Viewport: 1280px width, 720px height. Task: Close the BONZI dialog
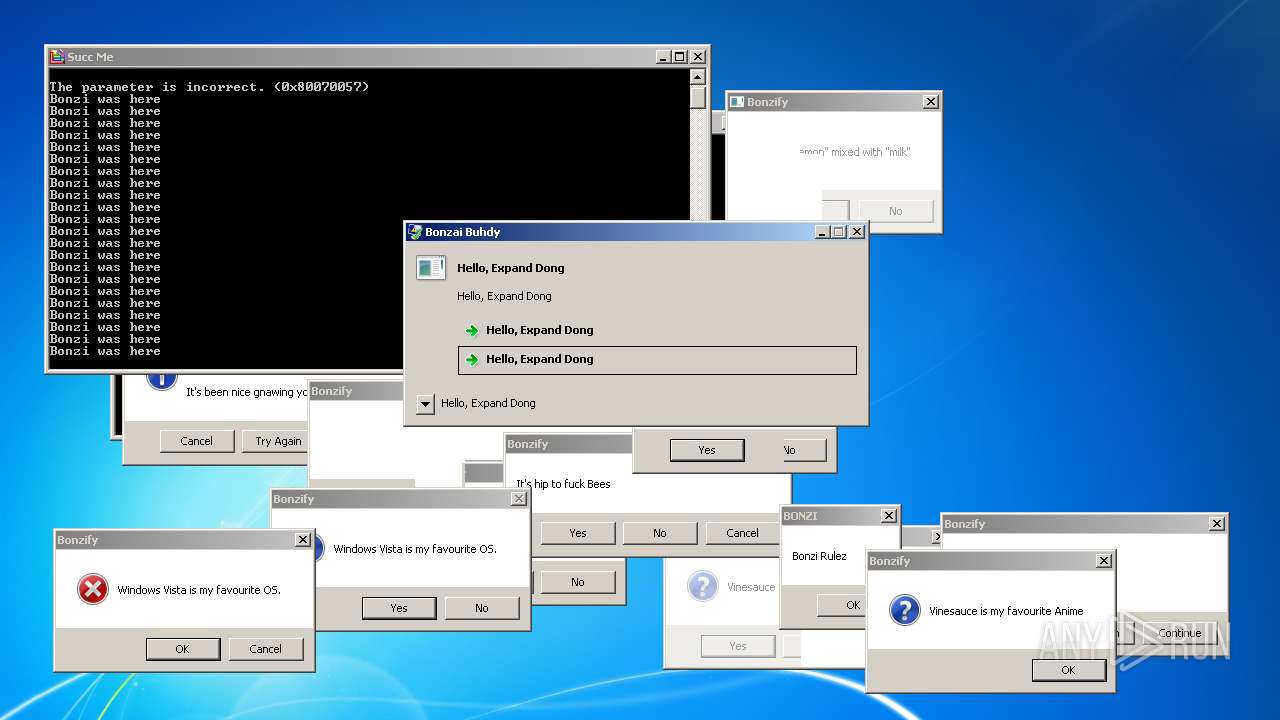point(888,516)
